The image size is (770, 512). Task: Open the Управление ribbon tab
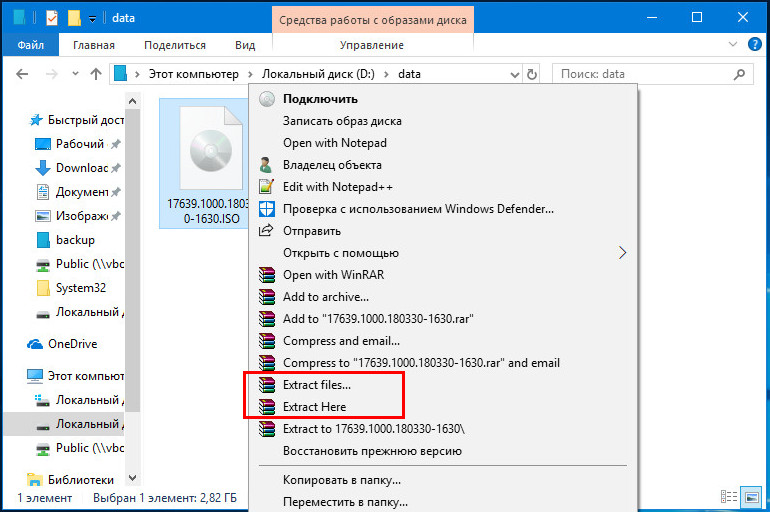(x=372, y=45)
